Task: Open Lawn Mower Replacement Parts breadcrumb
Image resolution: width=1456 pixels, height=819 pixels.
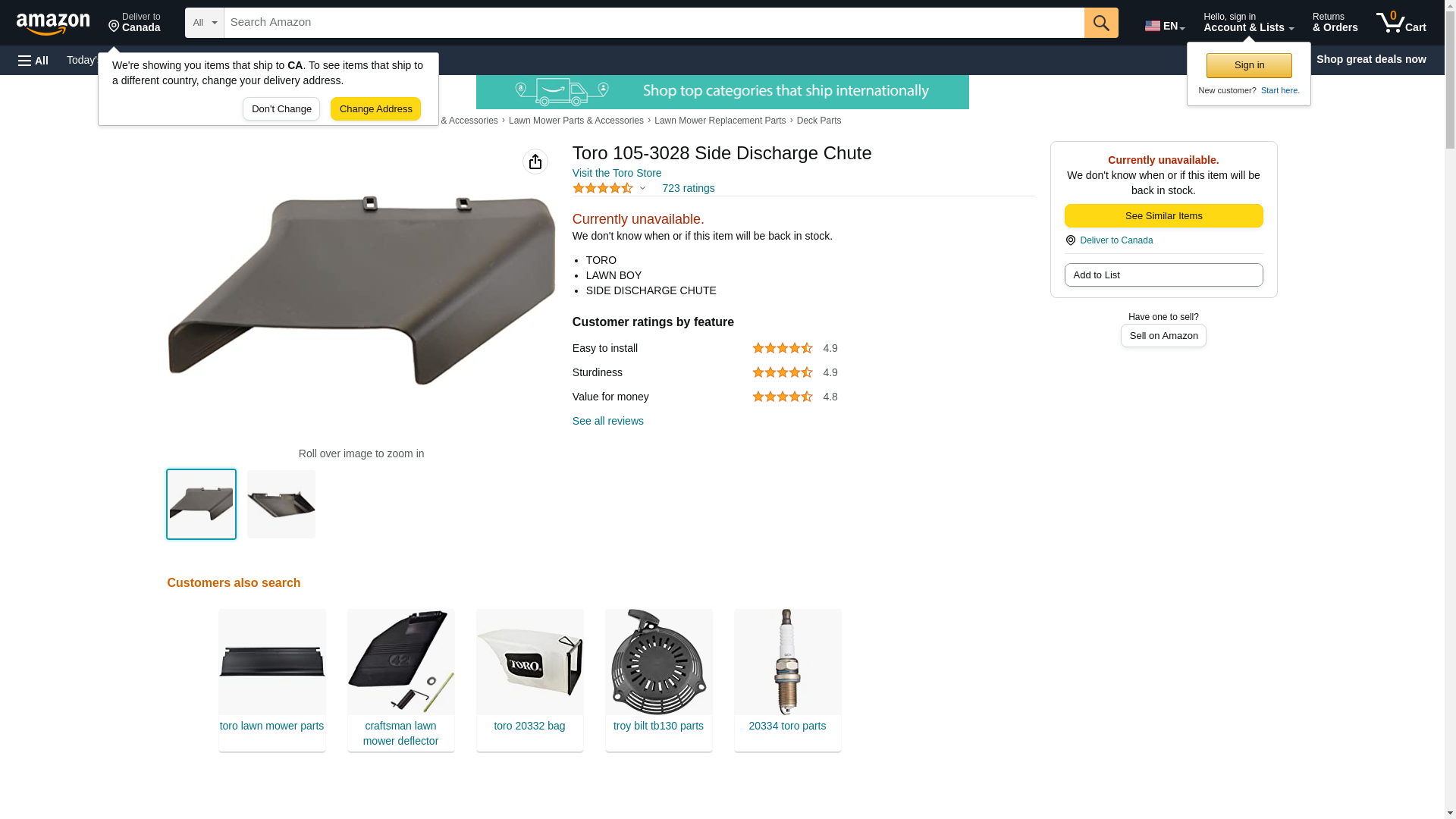Action: point(720,121)
